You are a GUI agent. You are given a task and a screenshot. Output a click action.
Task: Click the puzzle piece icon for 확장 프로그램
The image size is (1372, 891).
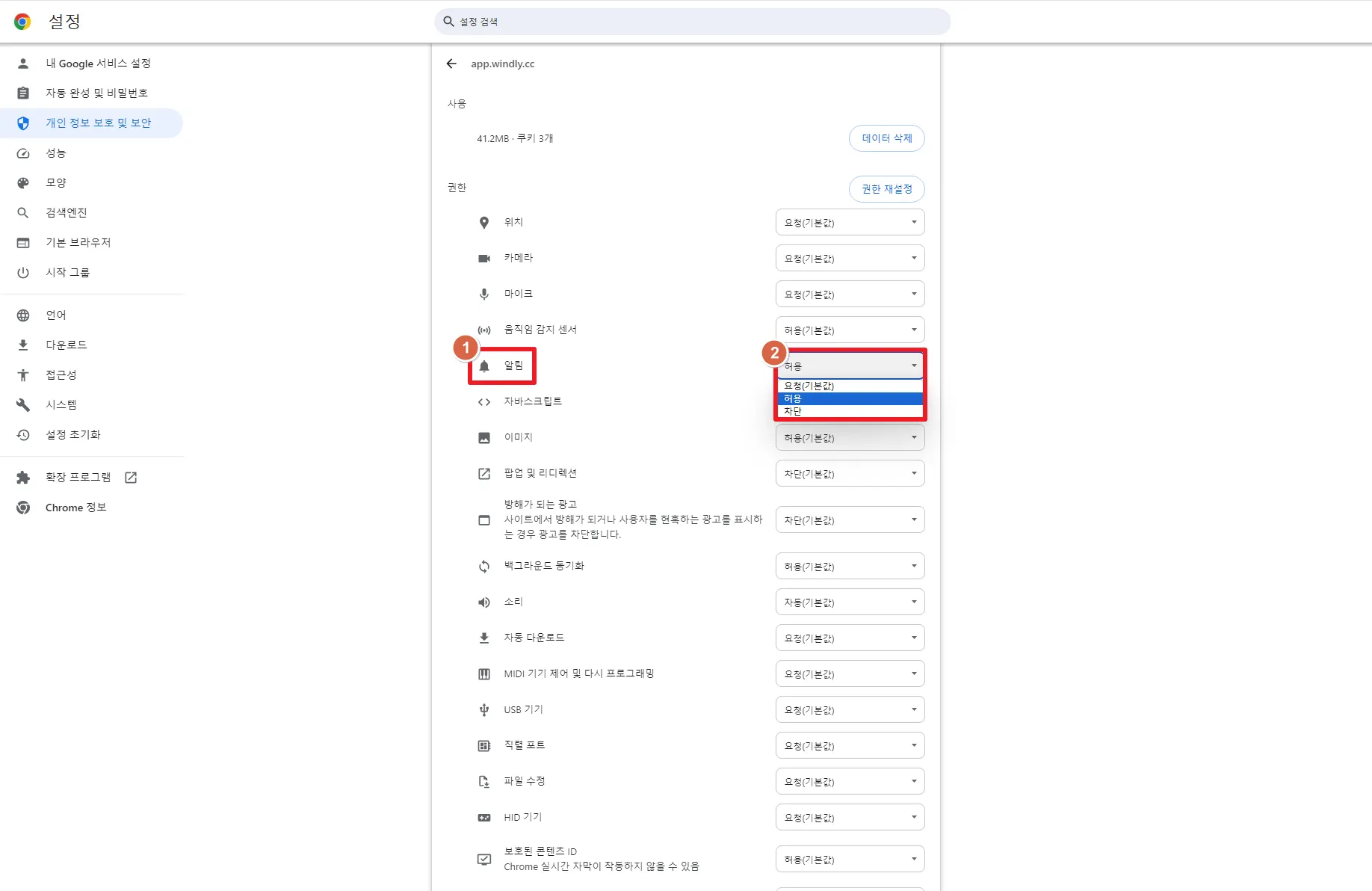(23, 478)
